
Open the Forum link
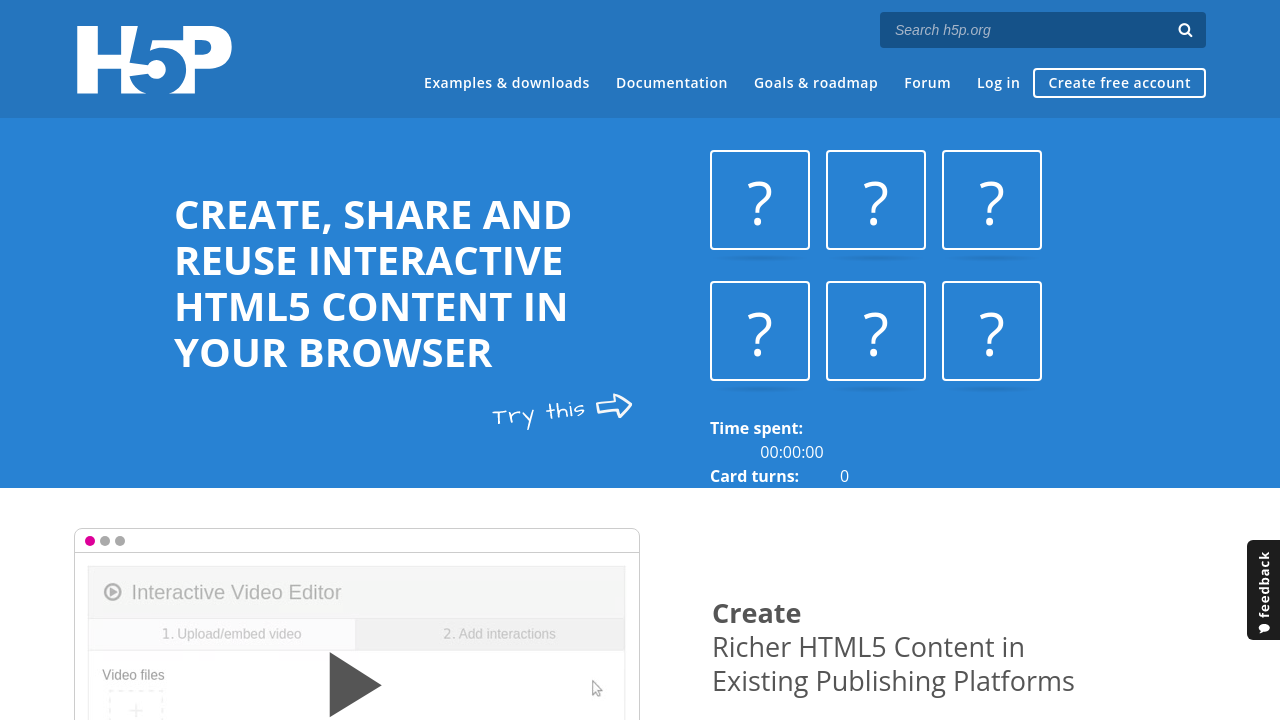tap(927, 83)
